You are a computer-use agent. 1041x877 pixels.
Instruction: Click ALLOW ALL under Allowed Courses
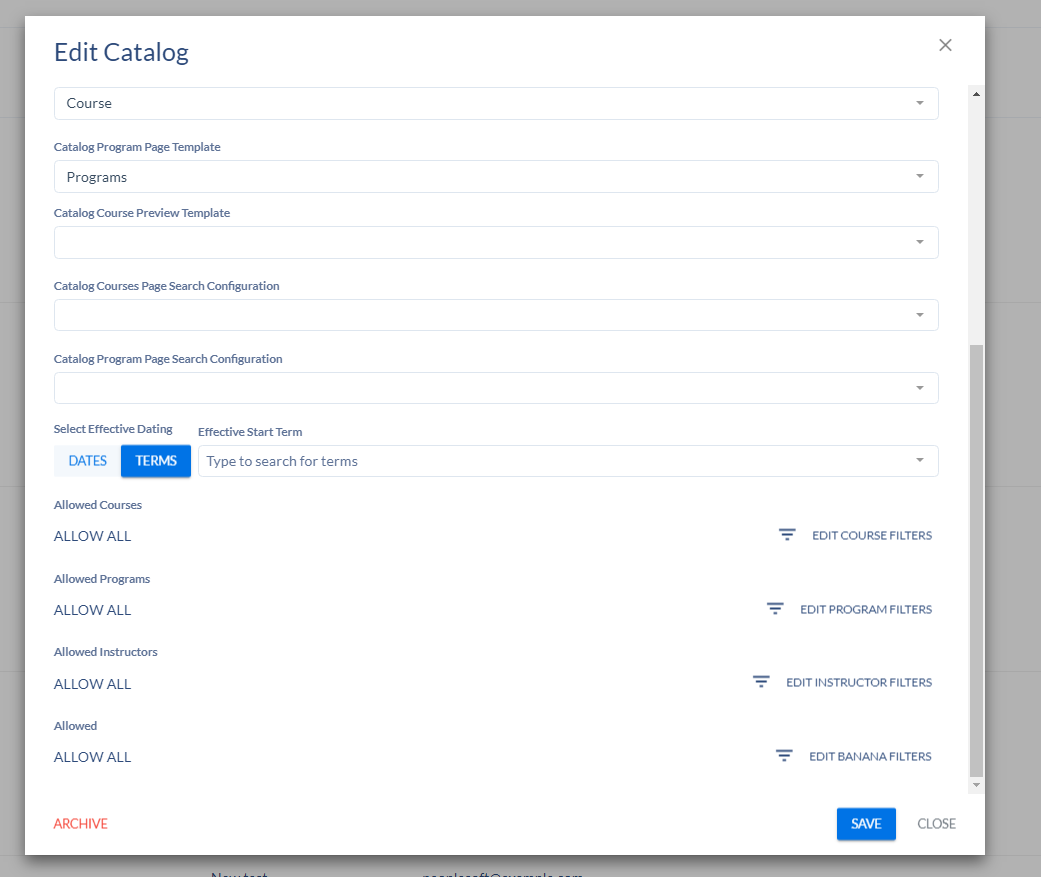point(92,536)
